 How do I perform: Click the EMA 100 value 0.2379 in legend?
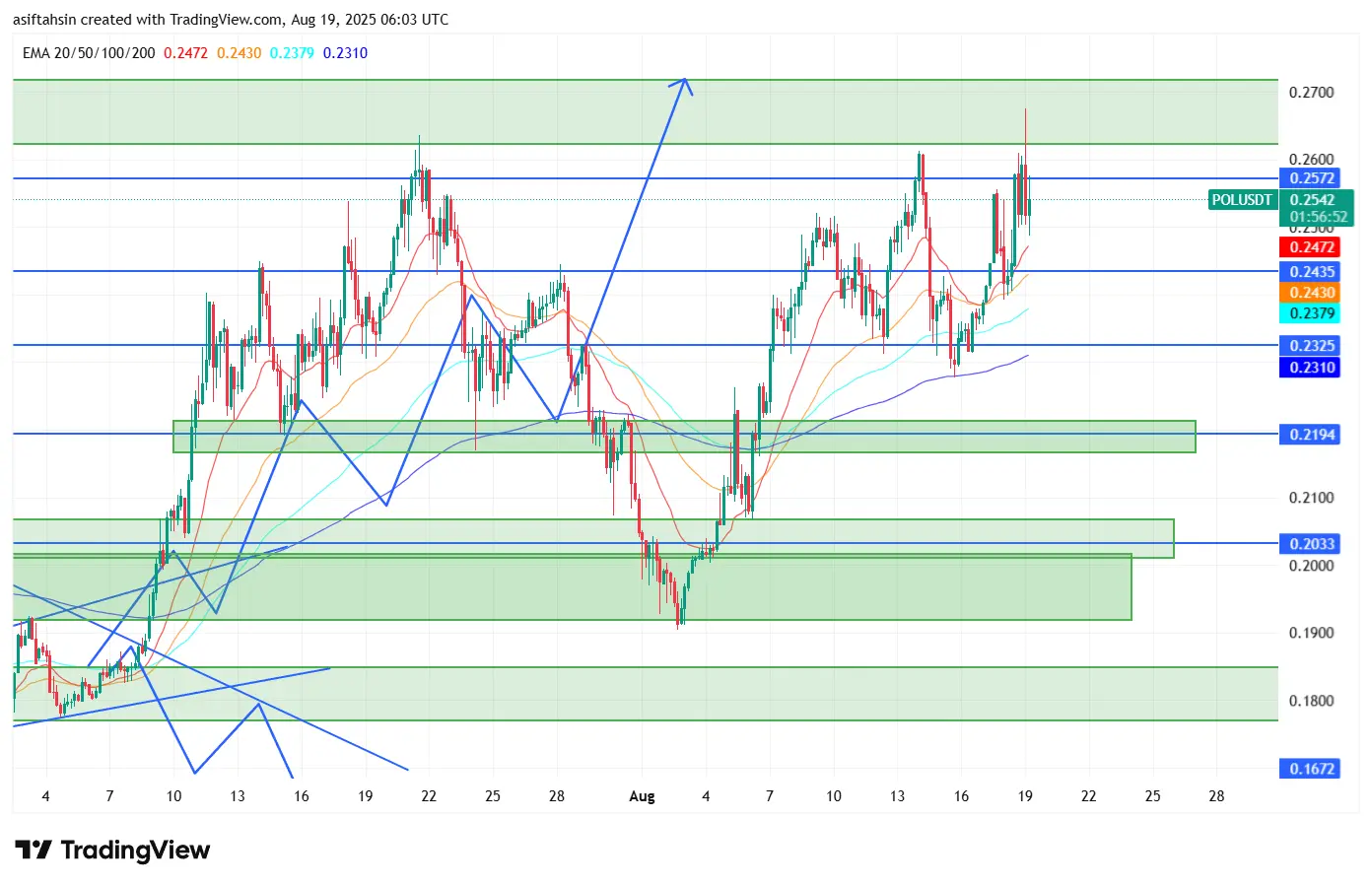coord(292,53)
